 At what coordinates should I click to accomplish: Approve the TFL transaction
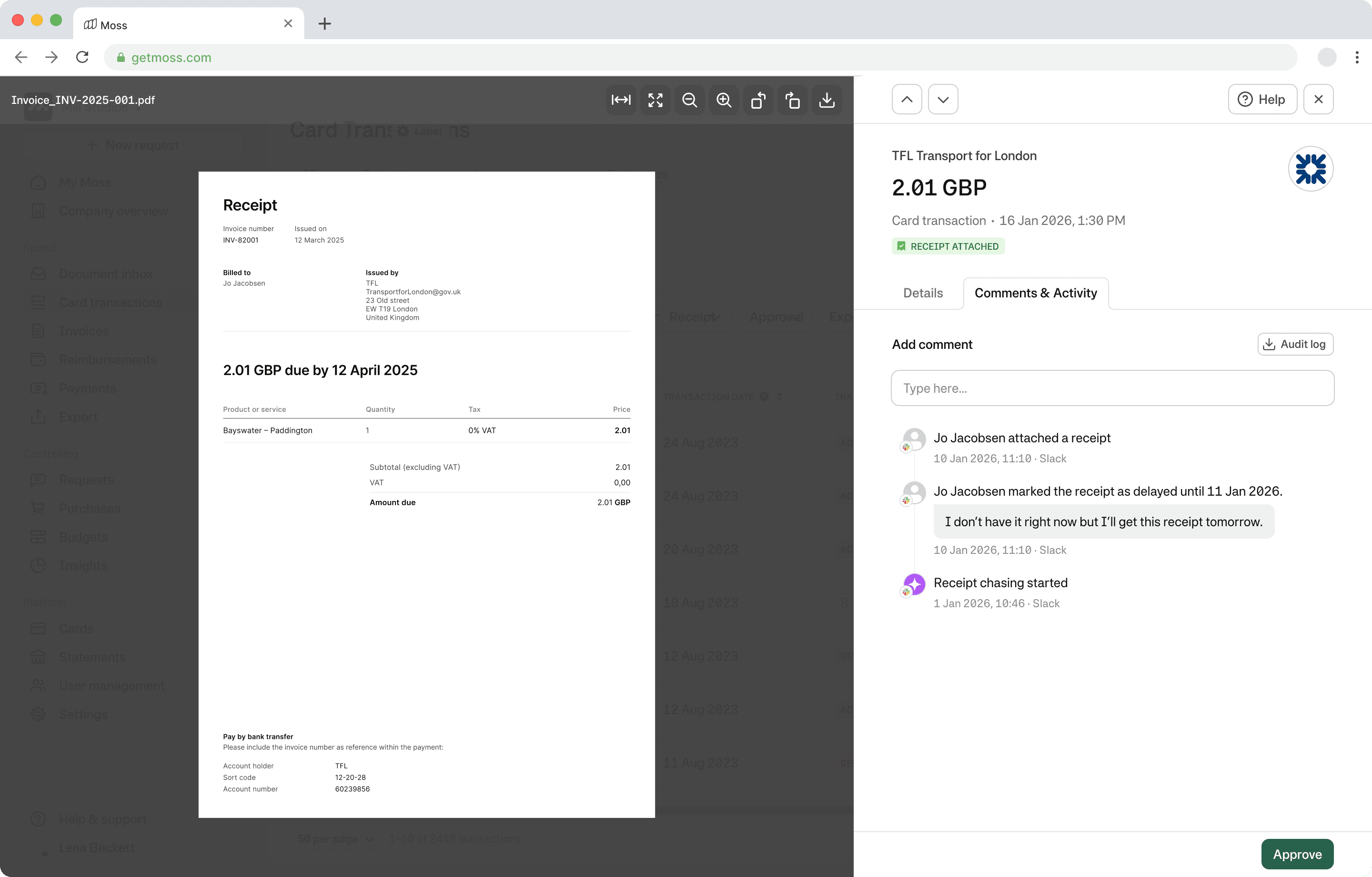[x=1297, y=854]
